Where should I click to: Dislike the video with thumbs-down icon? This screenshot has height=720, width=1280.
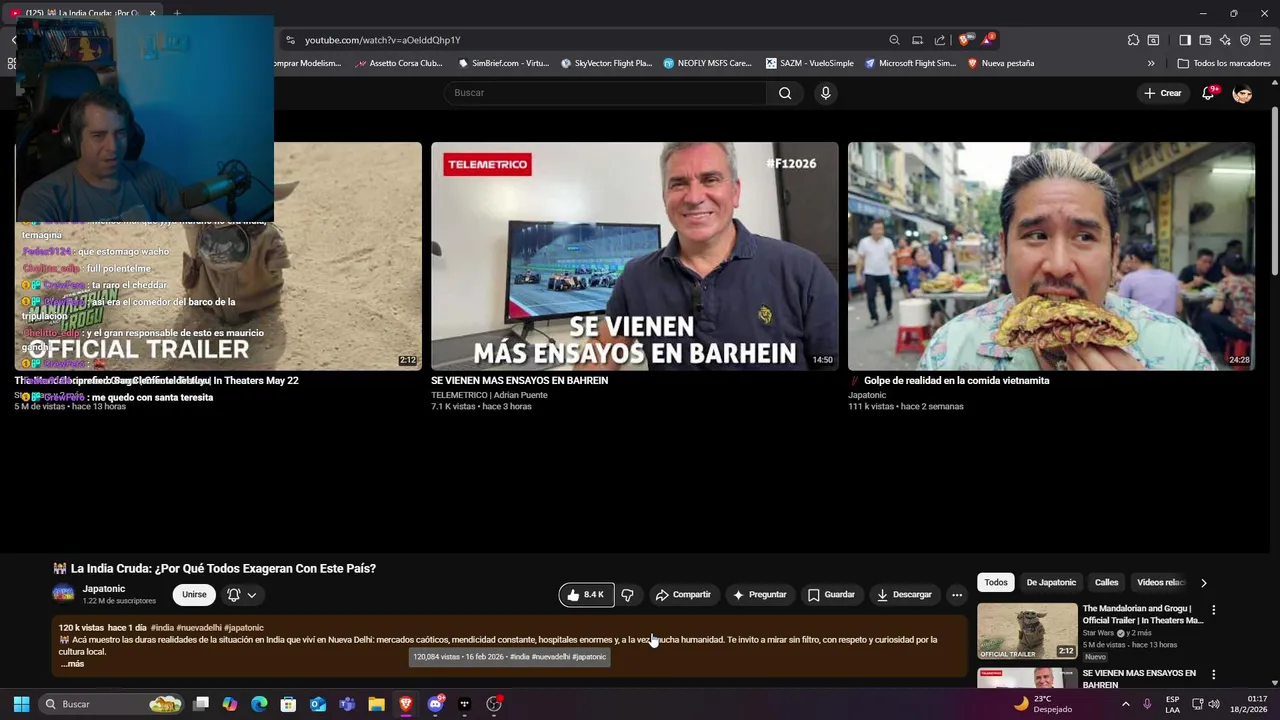click(627, 595)
